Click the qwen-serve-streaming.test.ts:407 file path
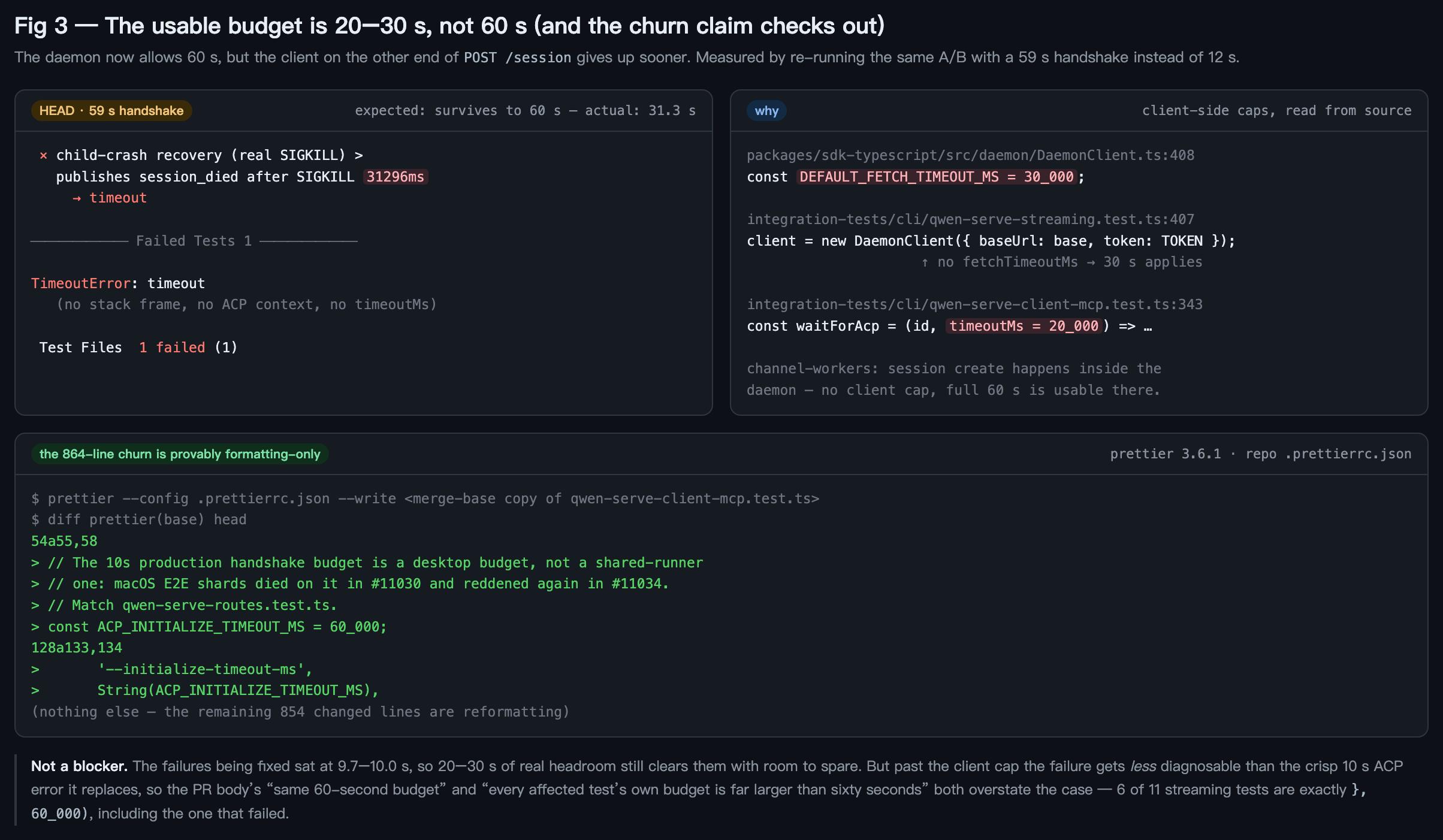 [x=971, y=220]
